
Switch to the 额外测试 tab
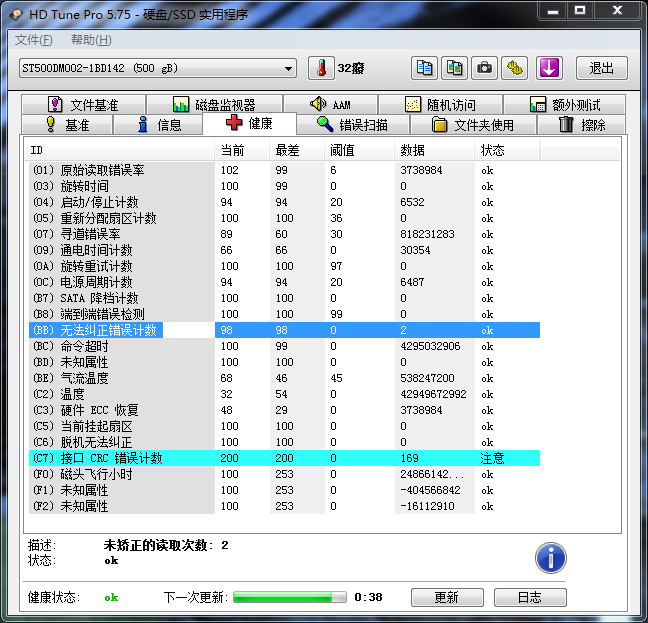(565, 105)
